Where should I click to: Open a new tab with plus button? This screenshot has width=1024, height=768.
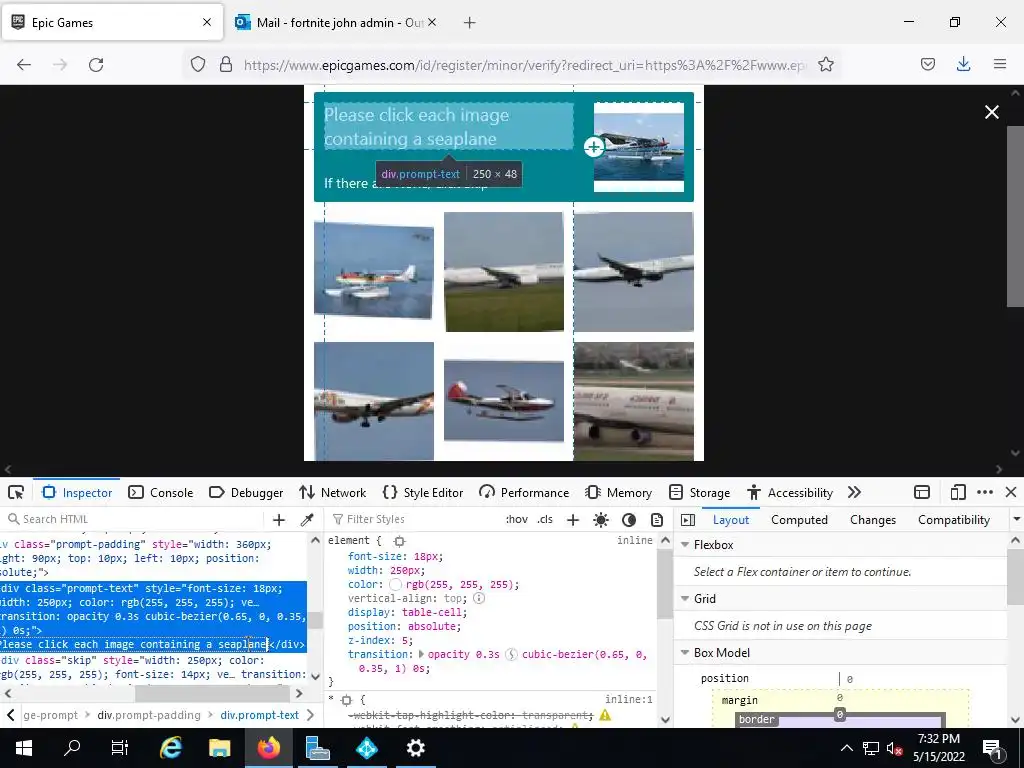(470, 23)
